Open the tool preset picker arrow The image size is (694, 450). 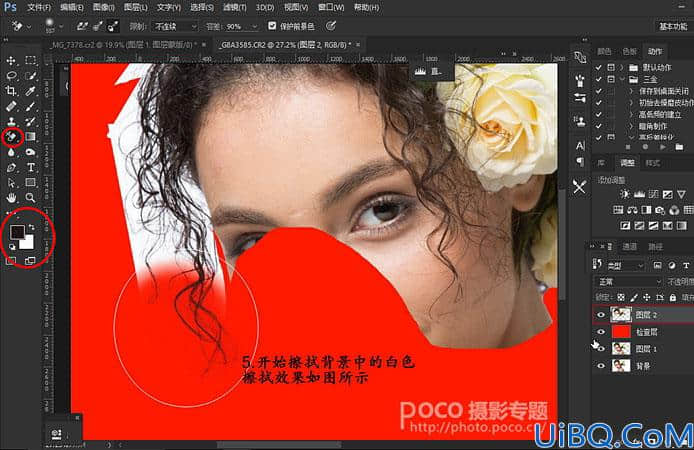point(29,27)
